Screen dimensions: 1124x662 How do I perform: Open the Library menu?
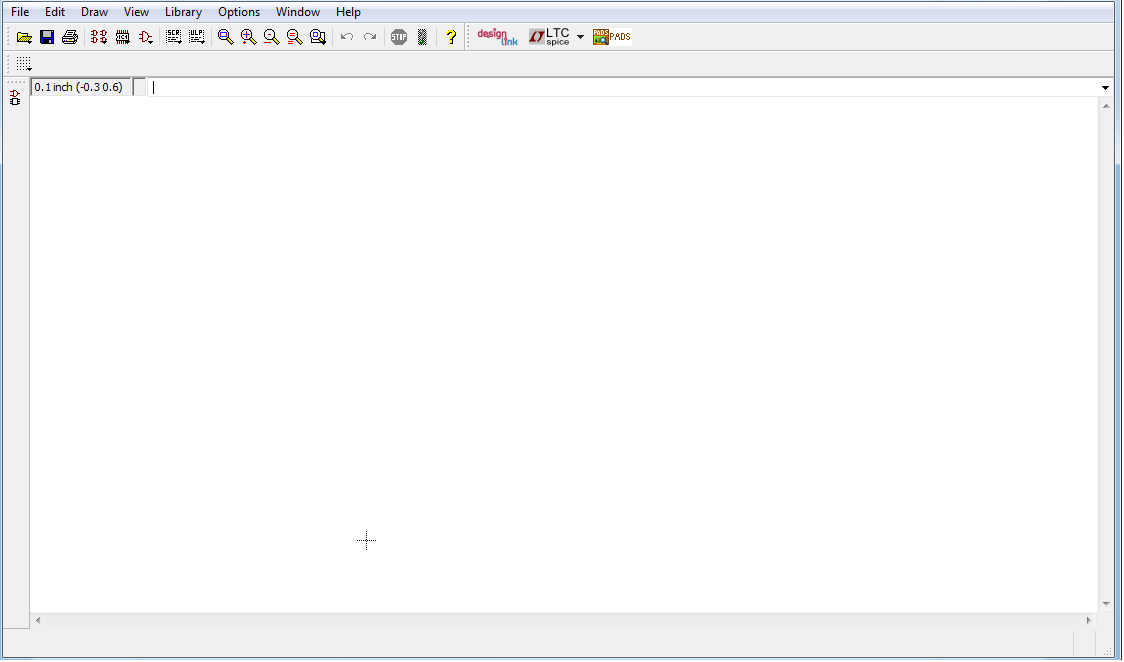[x=183, y=12]
